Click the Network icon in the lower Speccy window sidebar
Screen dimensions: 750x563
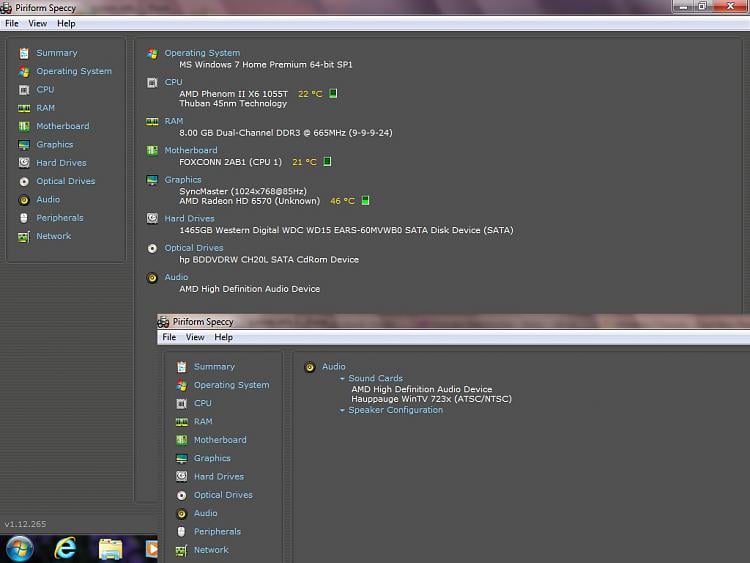coord(181,551)
